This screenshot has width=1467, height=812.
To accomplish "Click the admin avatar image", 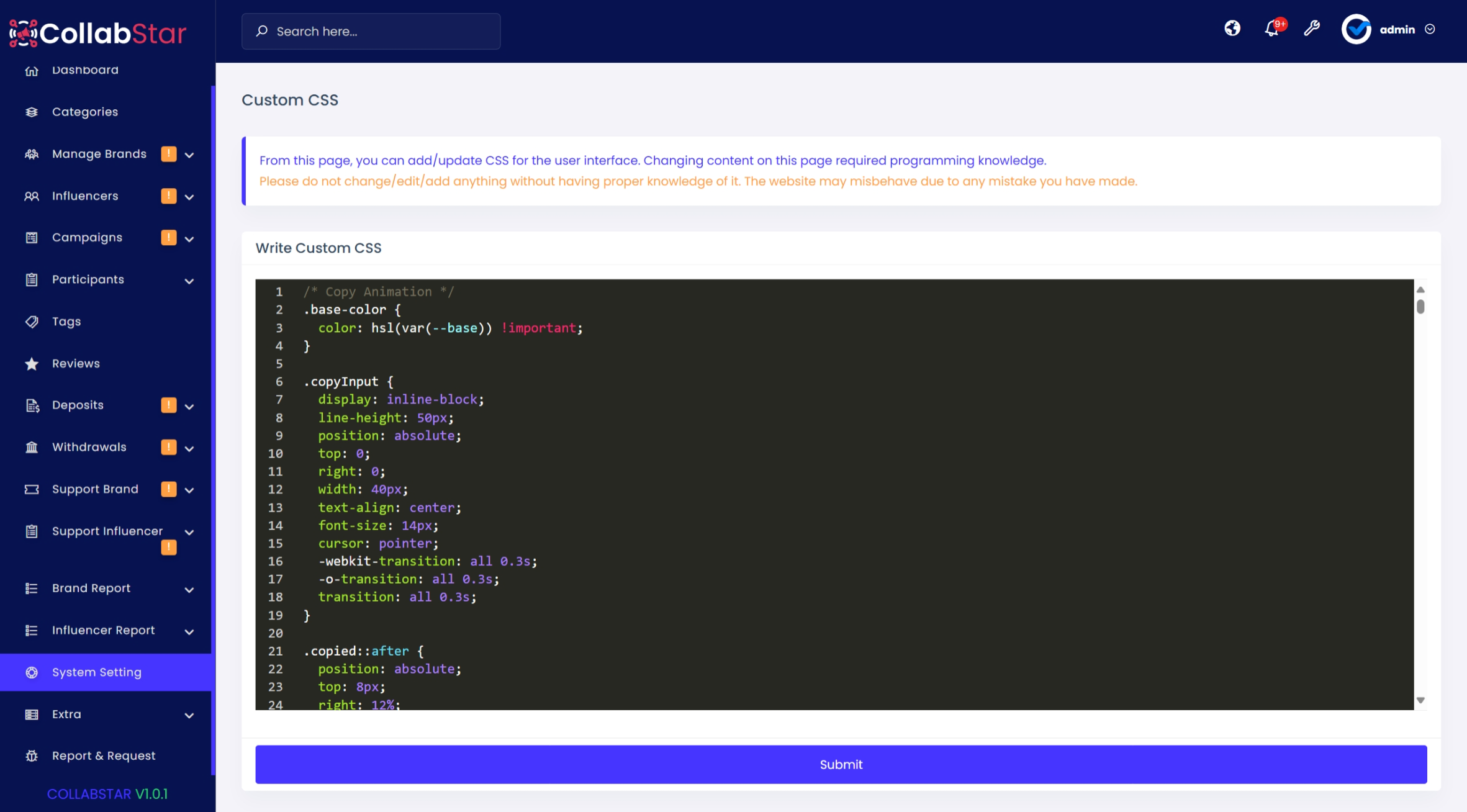I will 1356,29.
